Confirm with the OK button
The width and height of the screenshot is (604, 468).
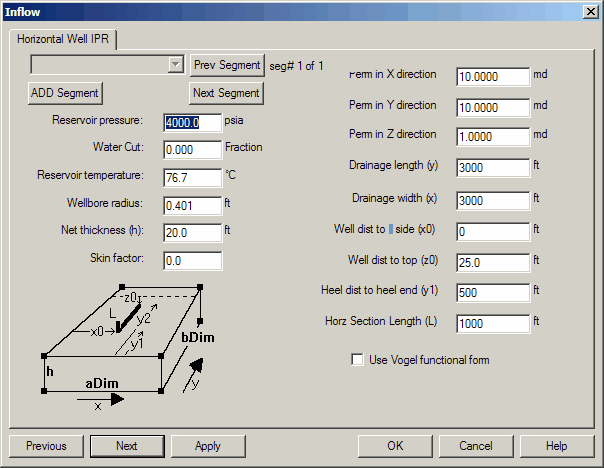[395, 446]
